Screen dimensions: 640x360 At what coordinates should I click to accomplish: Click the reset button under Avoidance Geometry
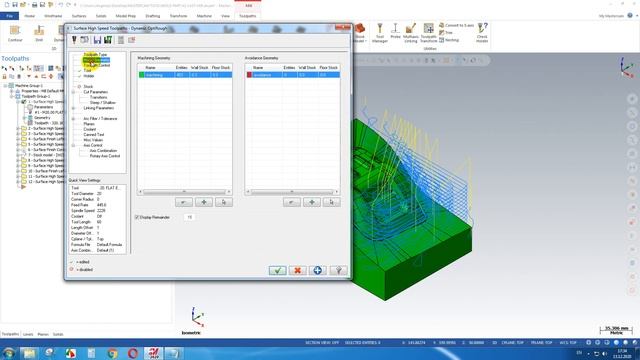click(x=292, y=202)
